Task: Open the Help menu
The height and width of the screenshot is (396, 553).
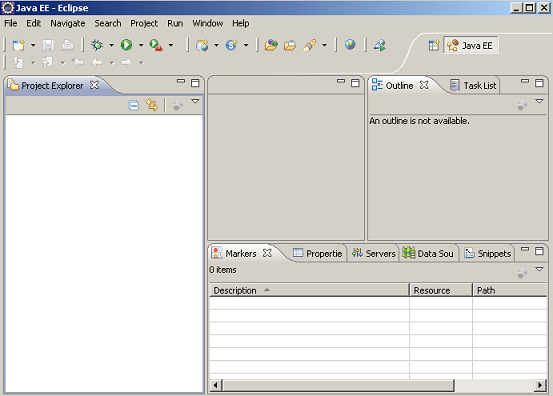Action: tap(241, 23)
